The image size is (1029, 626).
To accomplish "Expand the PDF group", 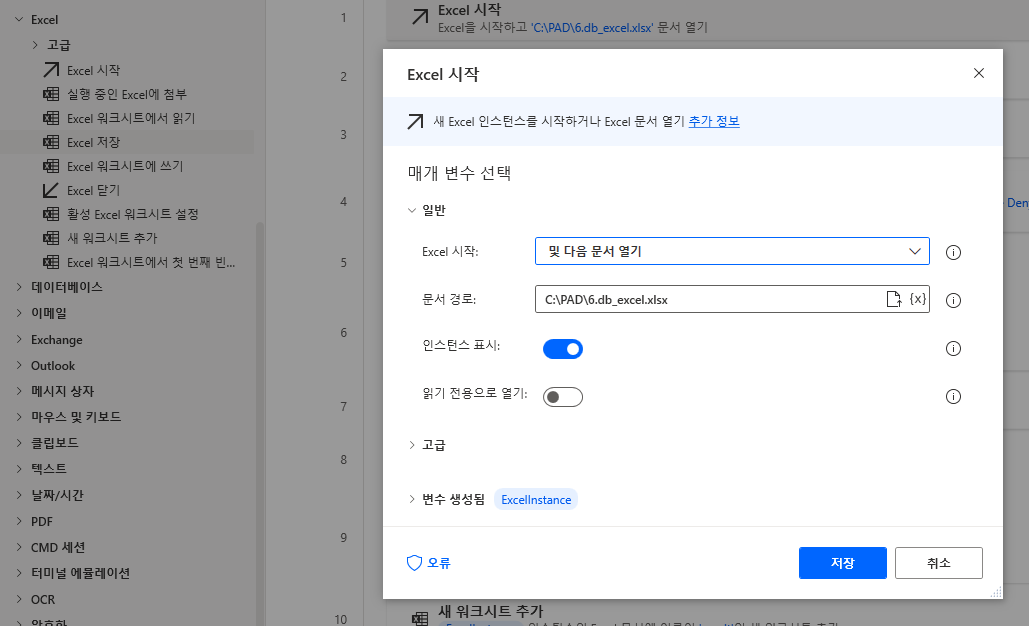I will 19,521.
